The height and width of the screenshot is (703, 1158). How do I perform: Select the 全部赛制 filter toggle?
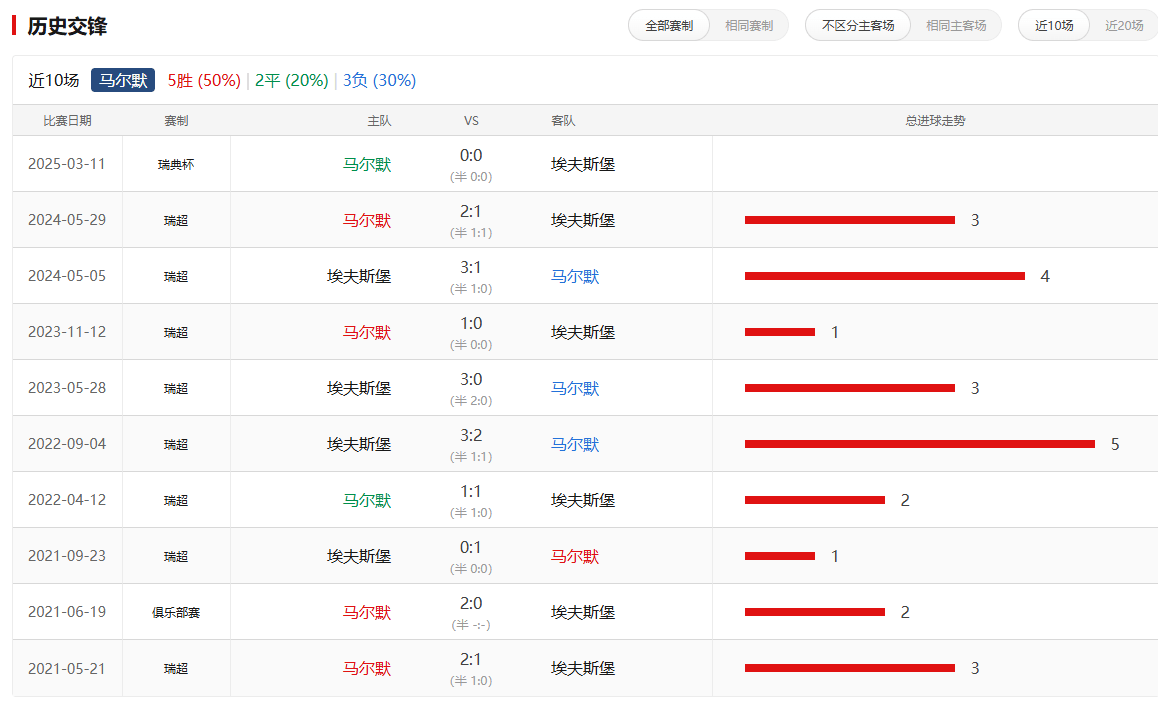point(669,26)
